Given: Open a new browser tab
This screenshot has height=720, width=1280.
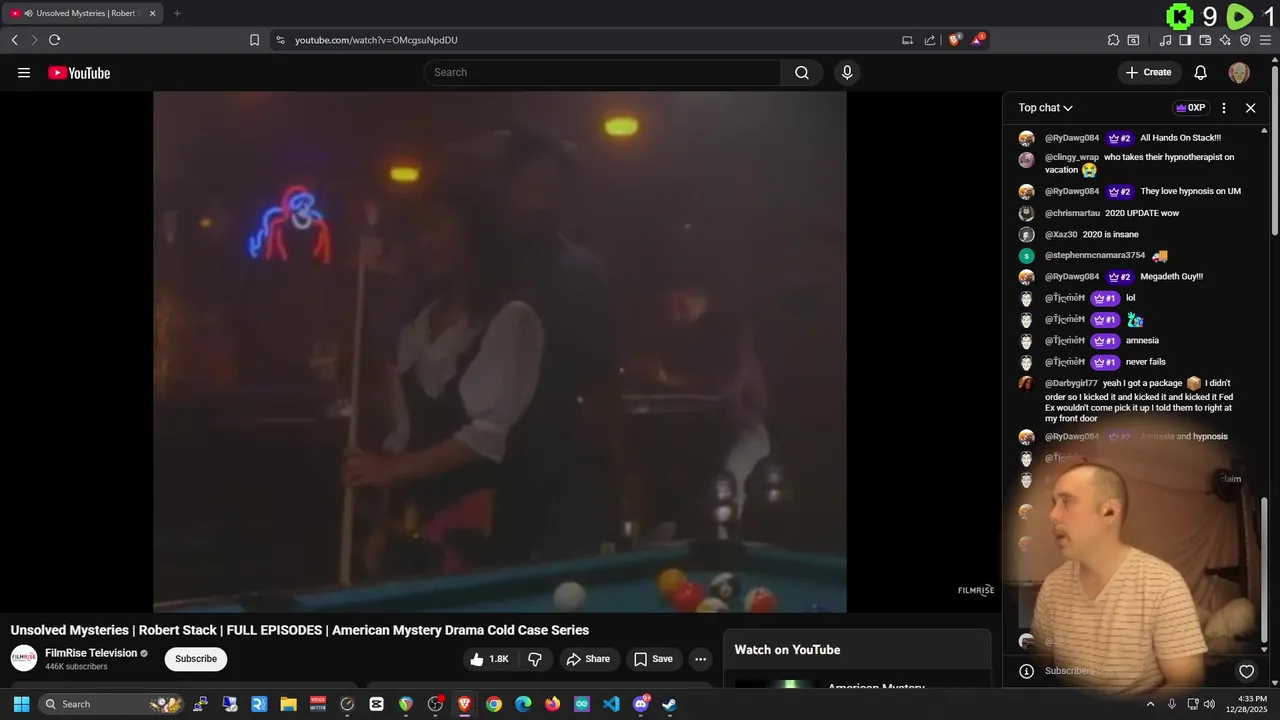Looking at the screenshot, I should (x=177, y=13).
